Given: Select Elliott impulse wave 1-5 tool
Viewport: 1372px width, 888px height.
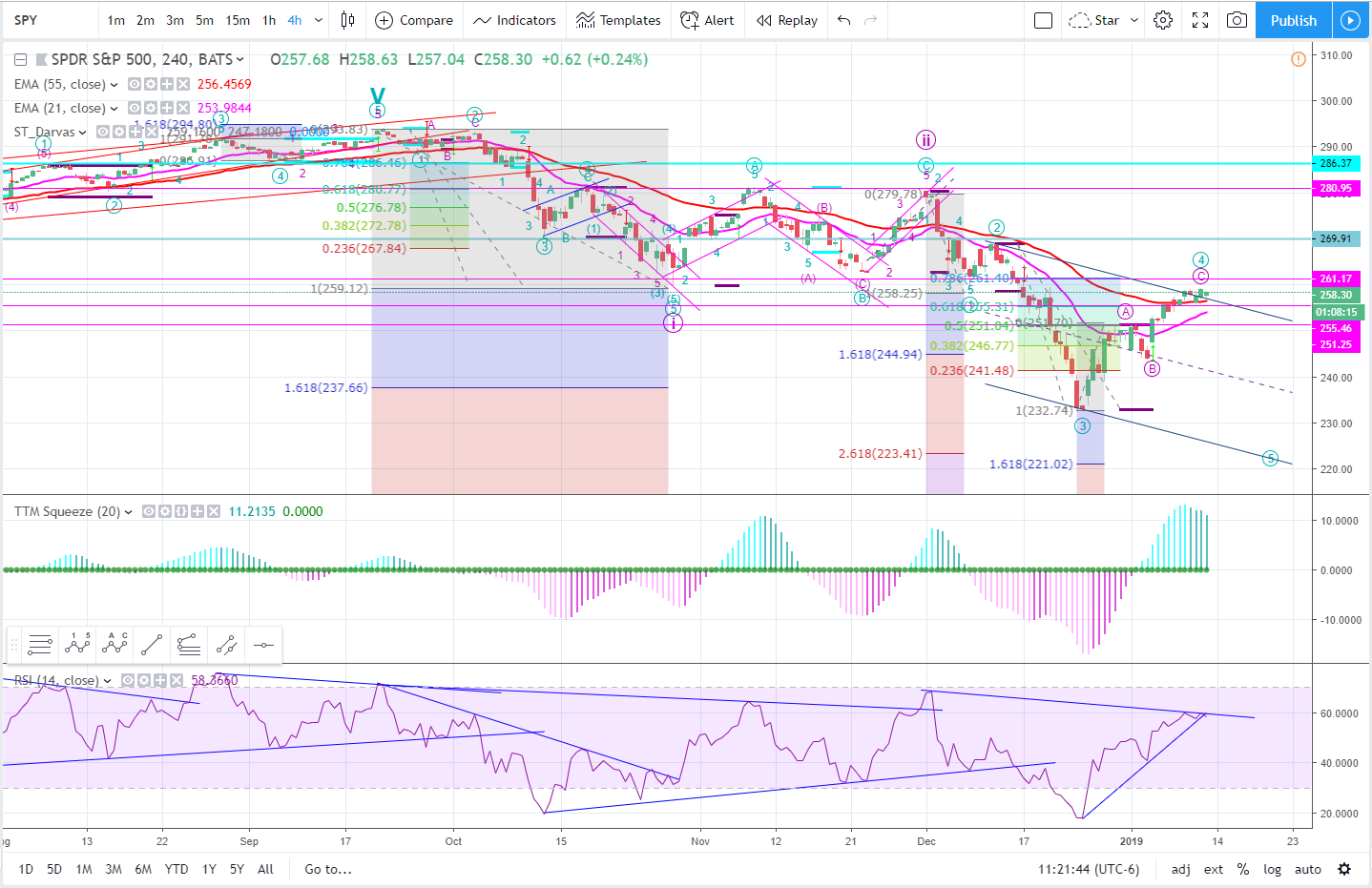Looking at the screenshot, I should pyautogui.click(x=77, y=646).
